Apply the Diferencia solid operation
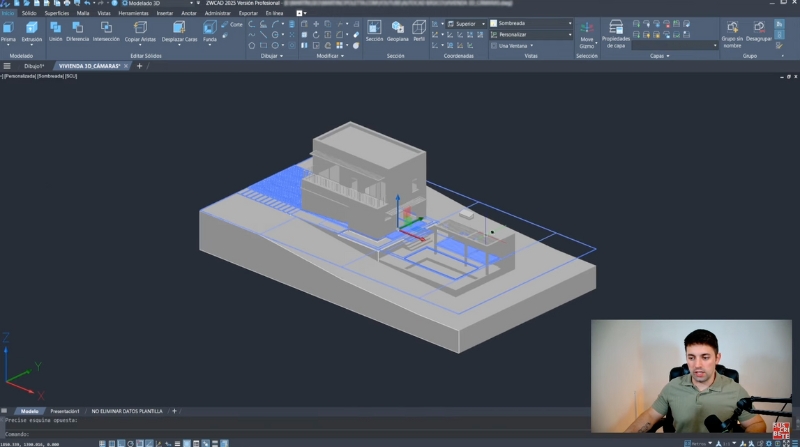This screenshot has height=447, width=800. (77, 29)
